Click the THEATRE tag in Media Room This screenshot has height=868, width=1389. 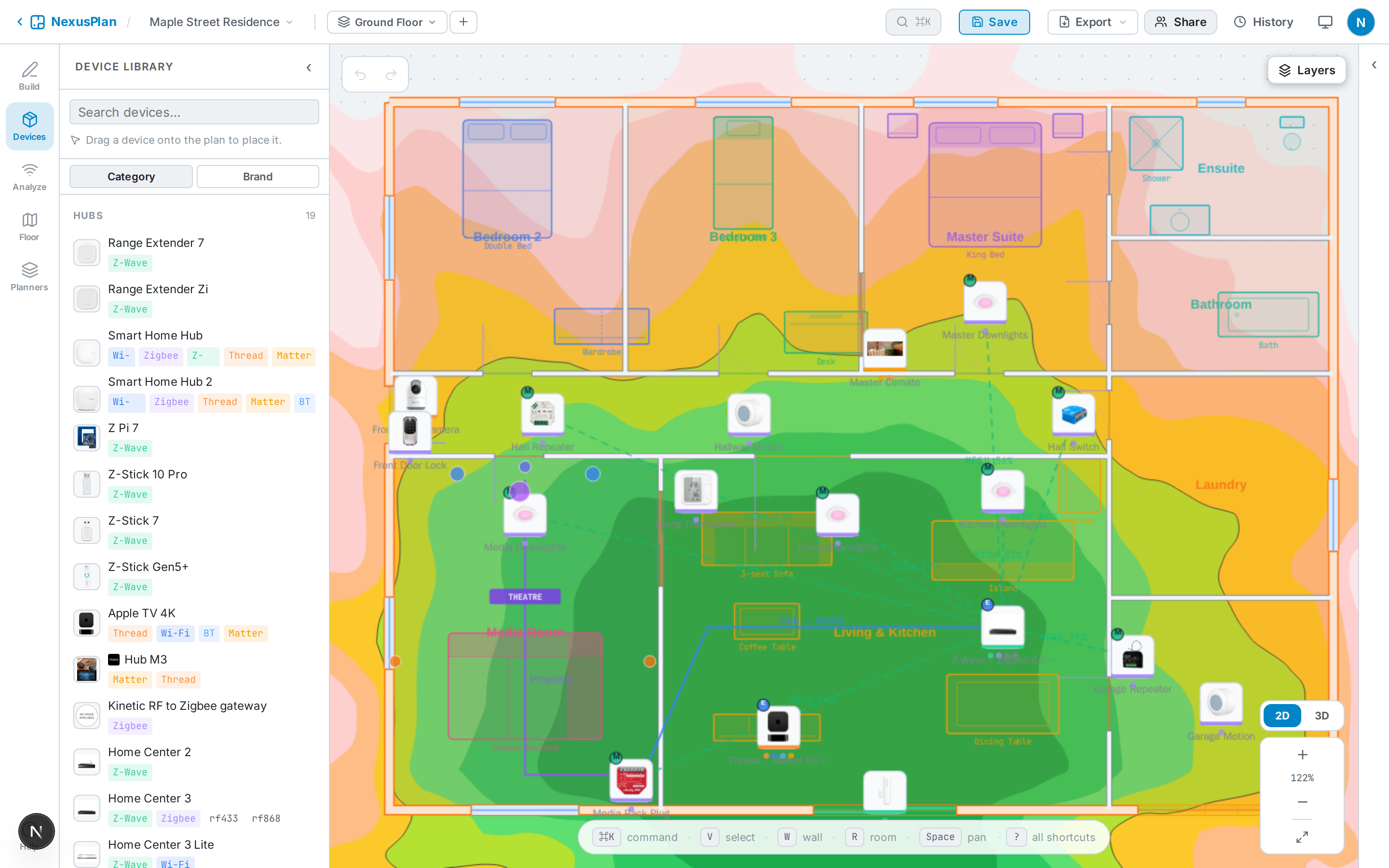point(525,597)
